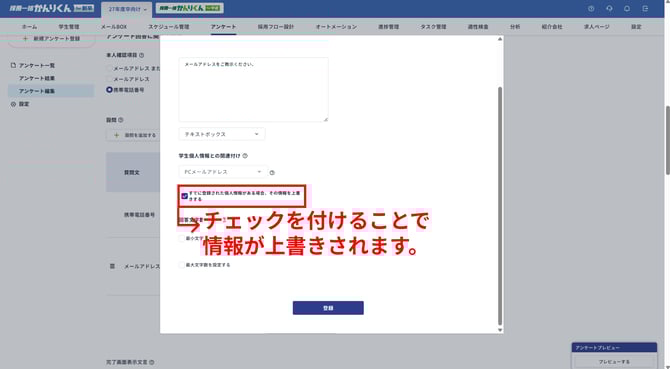670x369 pixels.
Task: Open the アンケート menu tab
Action: (223, 26)
